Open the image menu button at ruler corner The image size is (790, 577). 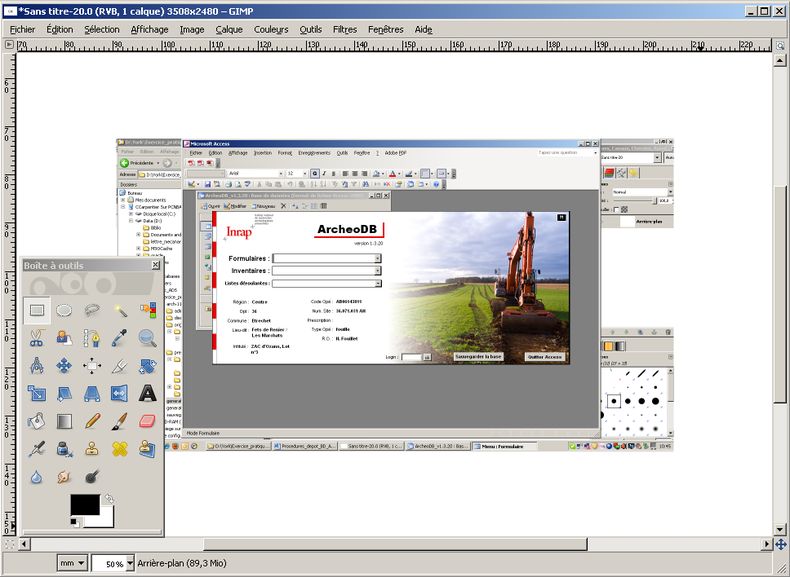pos(9,45)
